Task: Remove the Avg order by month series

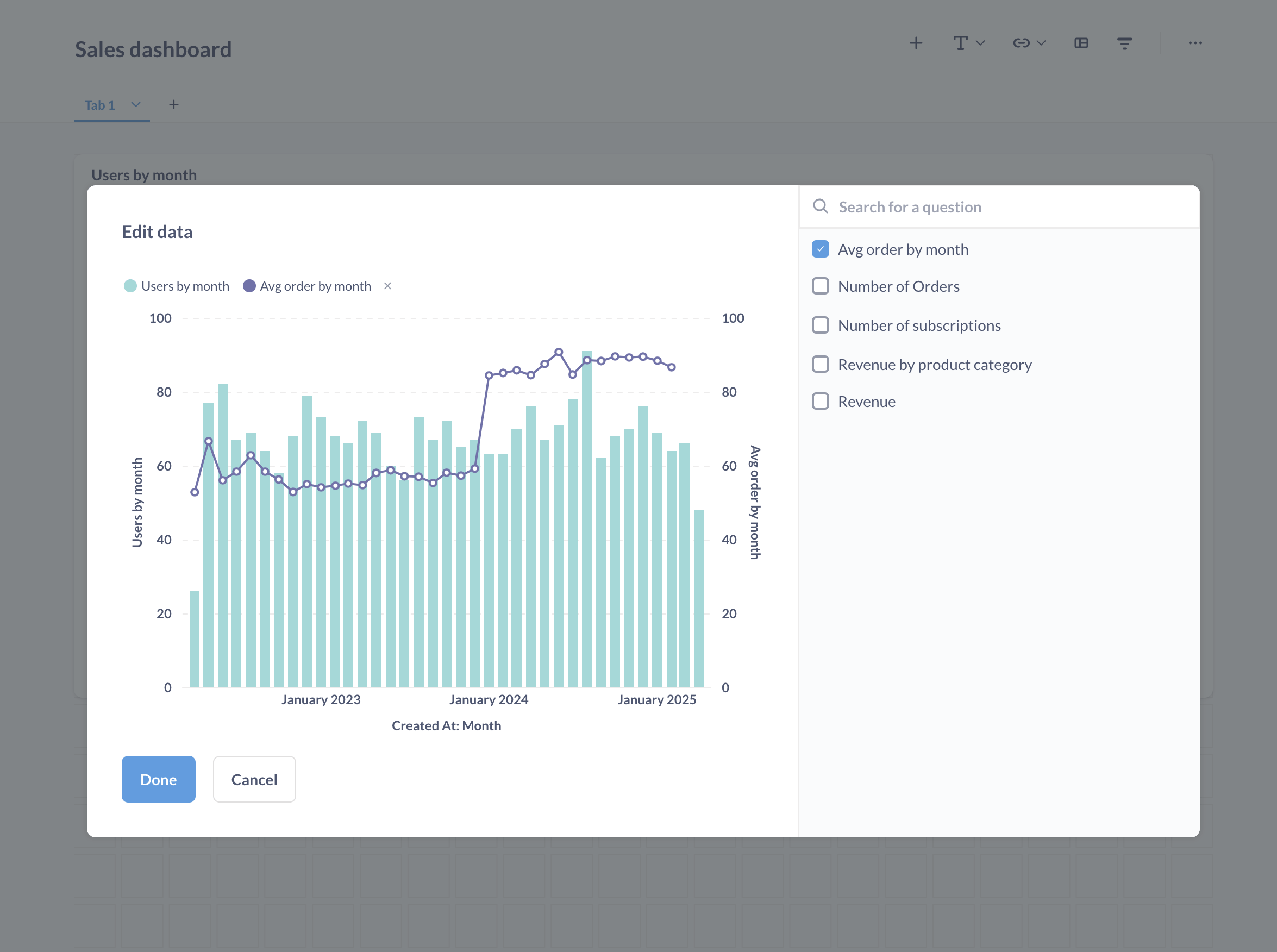Action: (387, 286)
